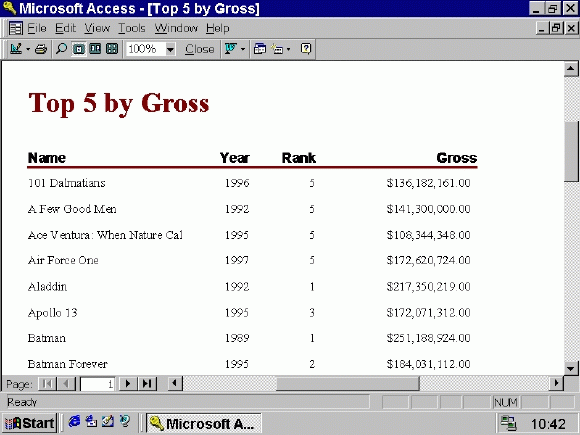580x435 pixels.
Task: Click the vertical scrollbar thumb
Action: 571,151
